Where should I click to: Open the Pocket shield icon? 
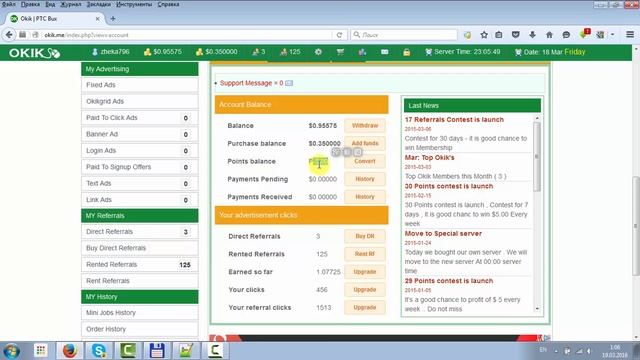[516, 35]
